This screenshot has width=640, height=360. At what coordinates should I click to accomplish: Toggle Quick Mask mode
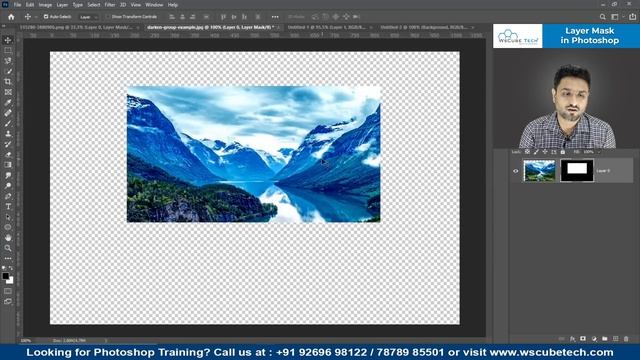coord(8,291)
